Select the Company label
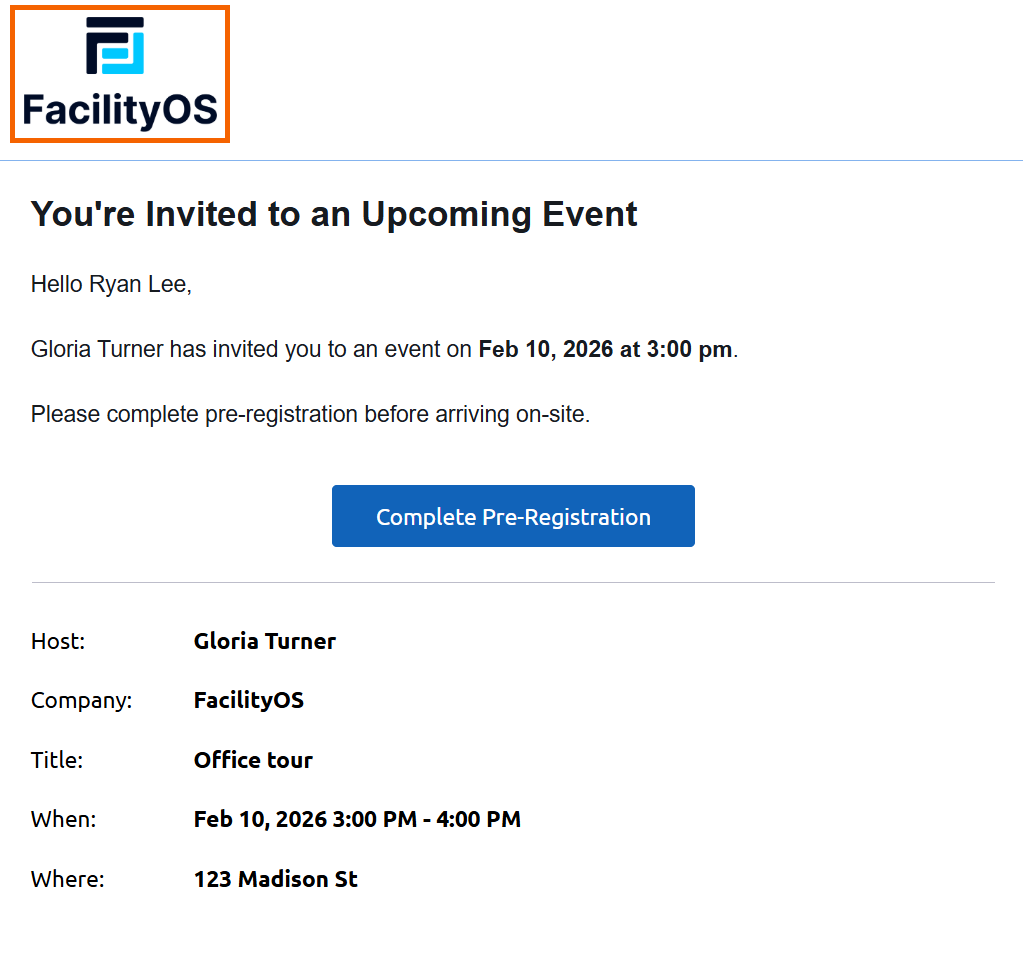 click(x=81, y=700)
